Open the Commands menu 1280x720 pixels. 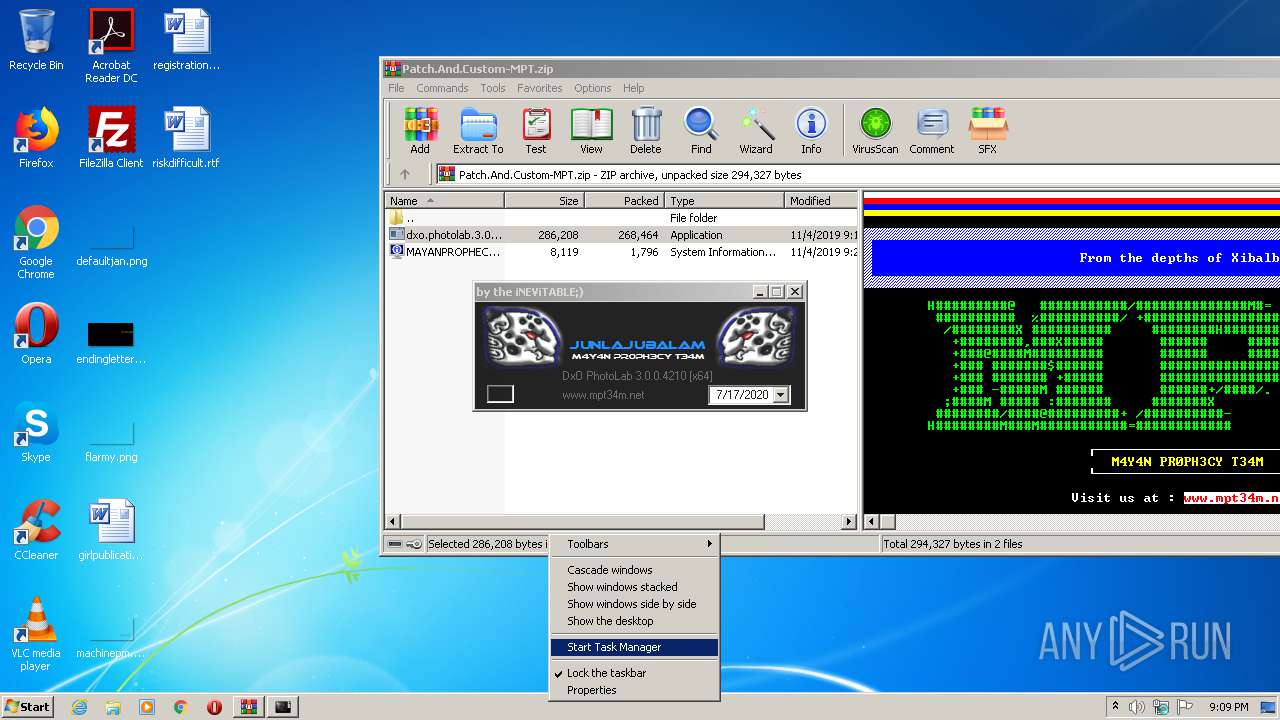(x=442, y=88)
